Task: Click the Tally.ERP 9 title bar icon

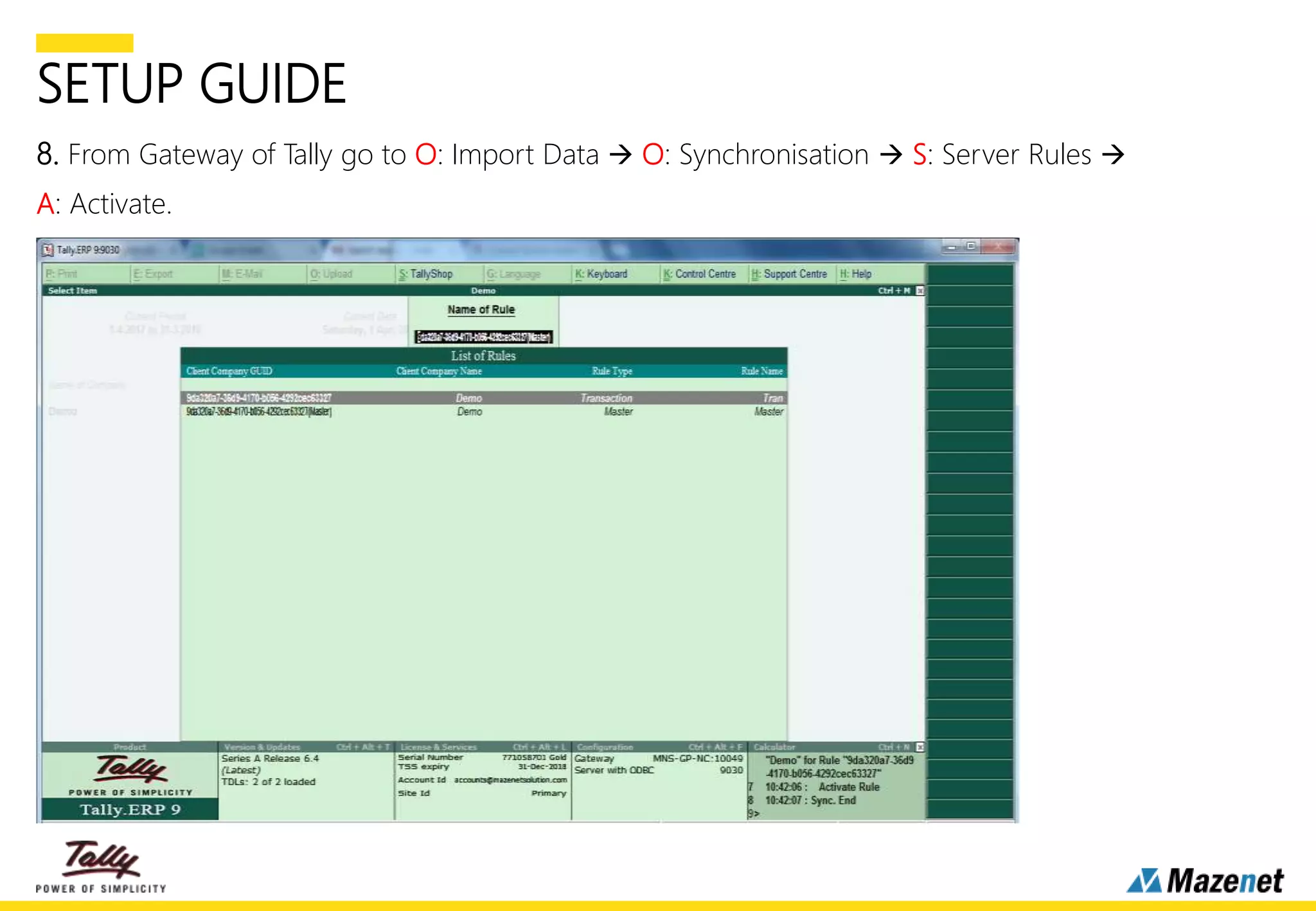Action: tap(47, 250)
